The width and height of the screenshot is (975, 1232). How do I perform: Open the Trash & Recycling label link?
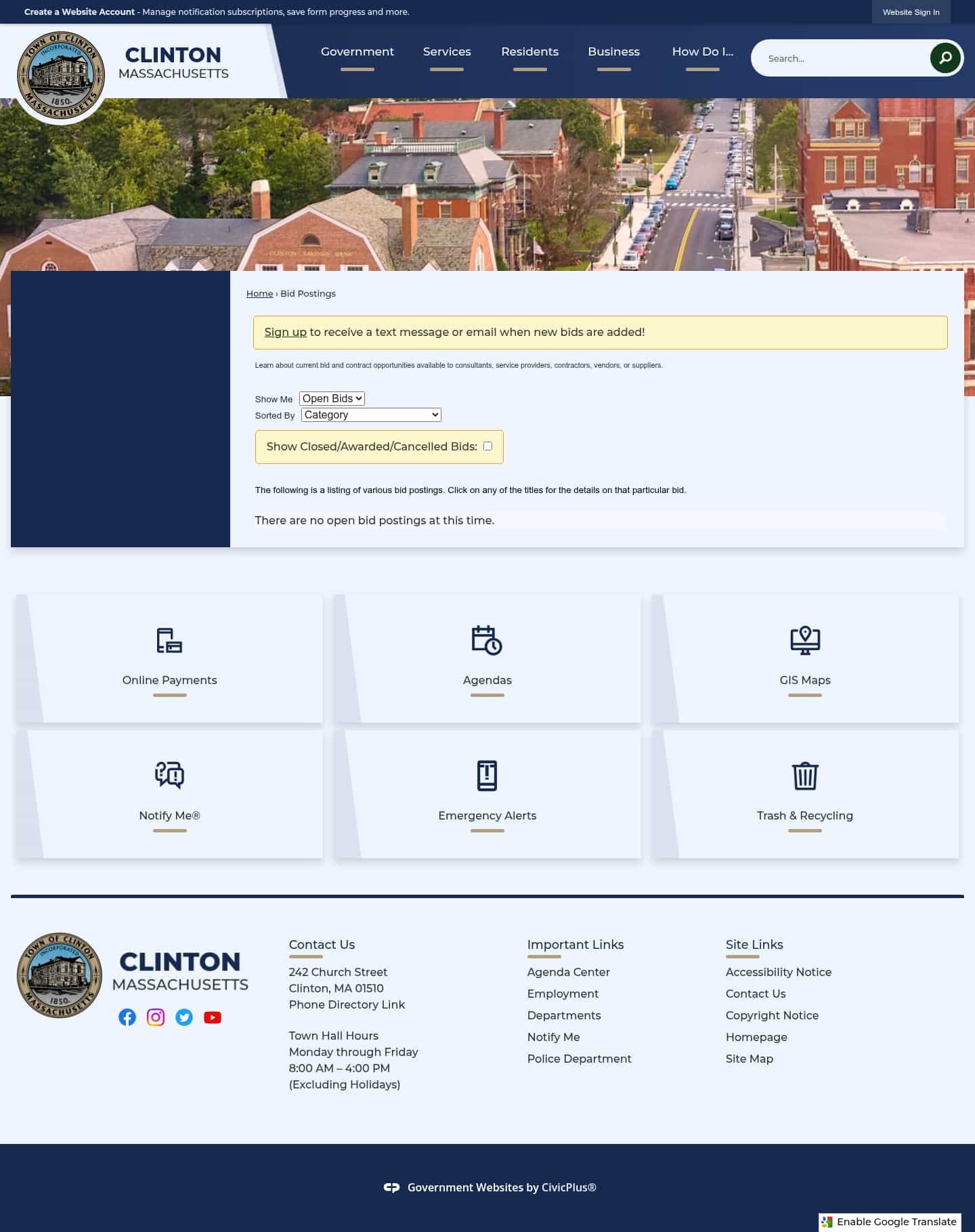(x=805, y=815)
